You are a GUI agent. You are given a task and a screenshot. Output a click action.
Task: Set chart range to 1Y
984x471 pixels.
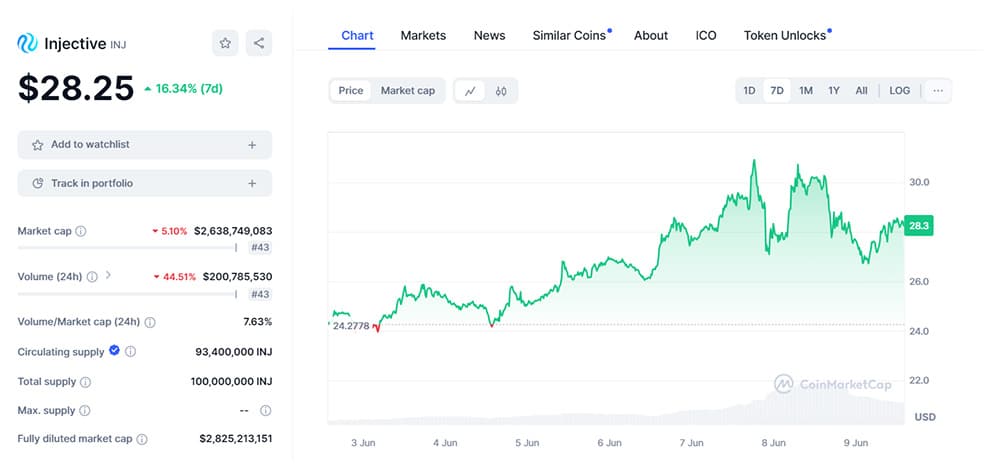click(x=833, y=91)
